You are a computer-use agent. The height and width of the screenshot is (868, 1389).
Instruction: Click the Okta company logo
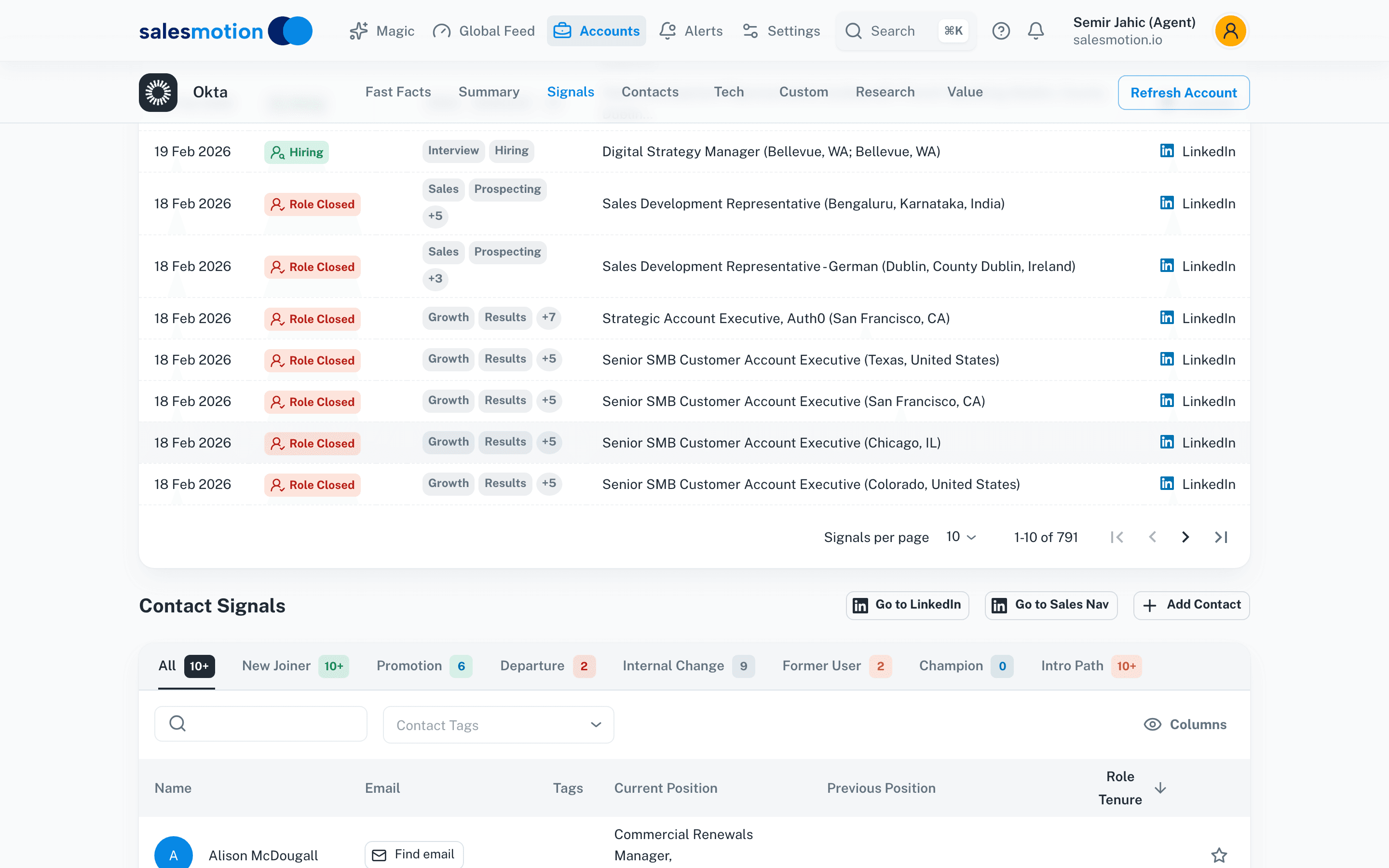[158, 93]
